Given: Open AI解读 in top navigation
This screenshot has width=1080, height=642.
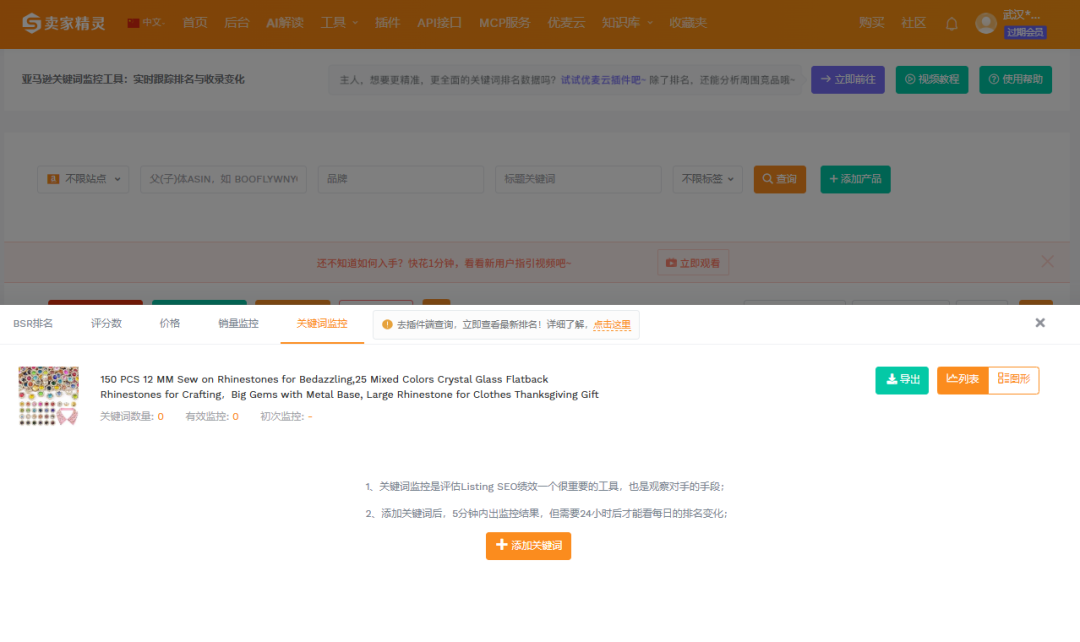Looking at the screenshot, I should click(284, 23).
